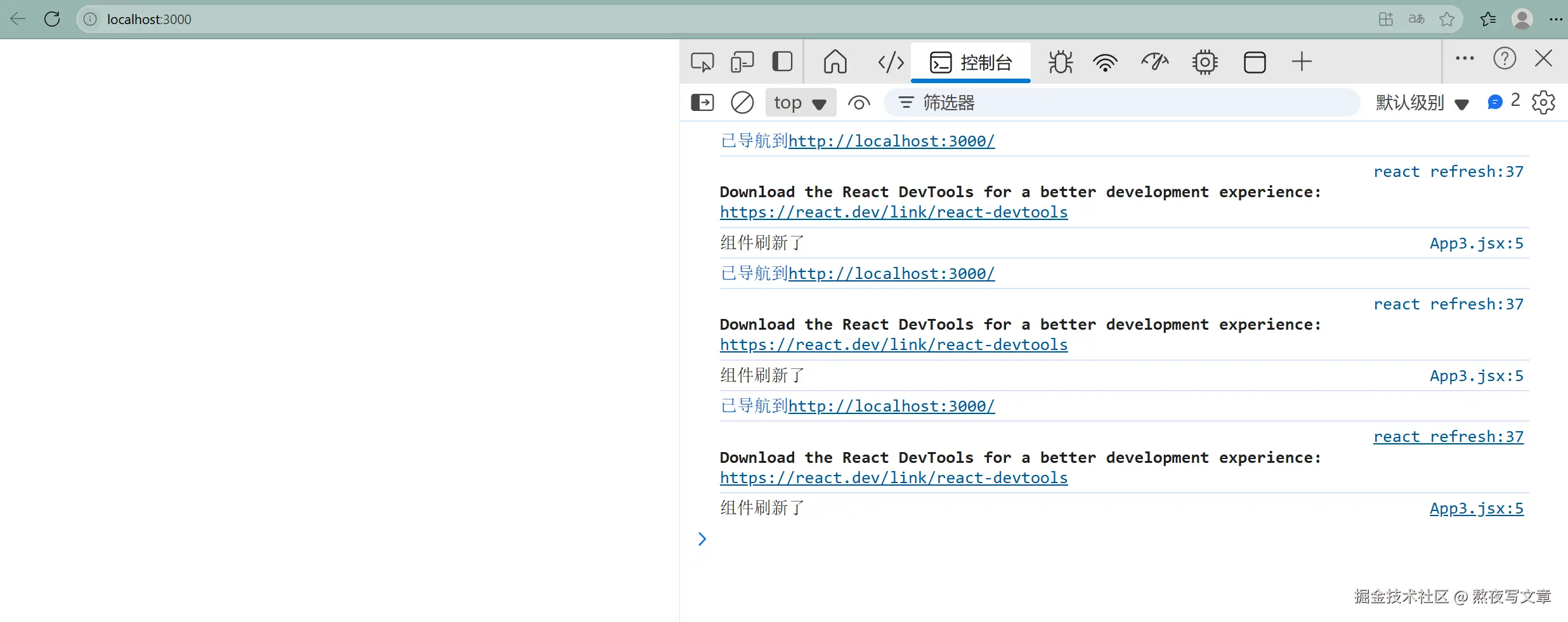This screenshot has height=622, width=1568.
Task: Create a live expression with eye icon
Action: click(x=859, y=102)
